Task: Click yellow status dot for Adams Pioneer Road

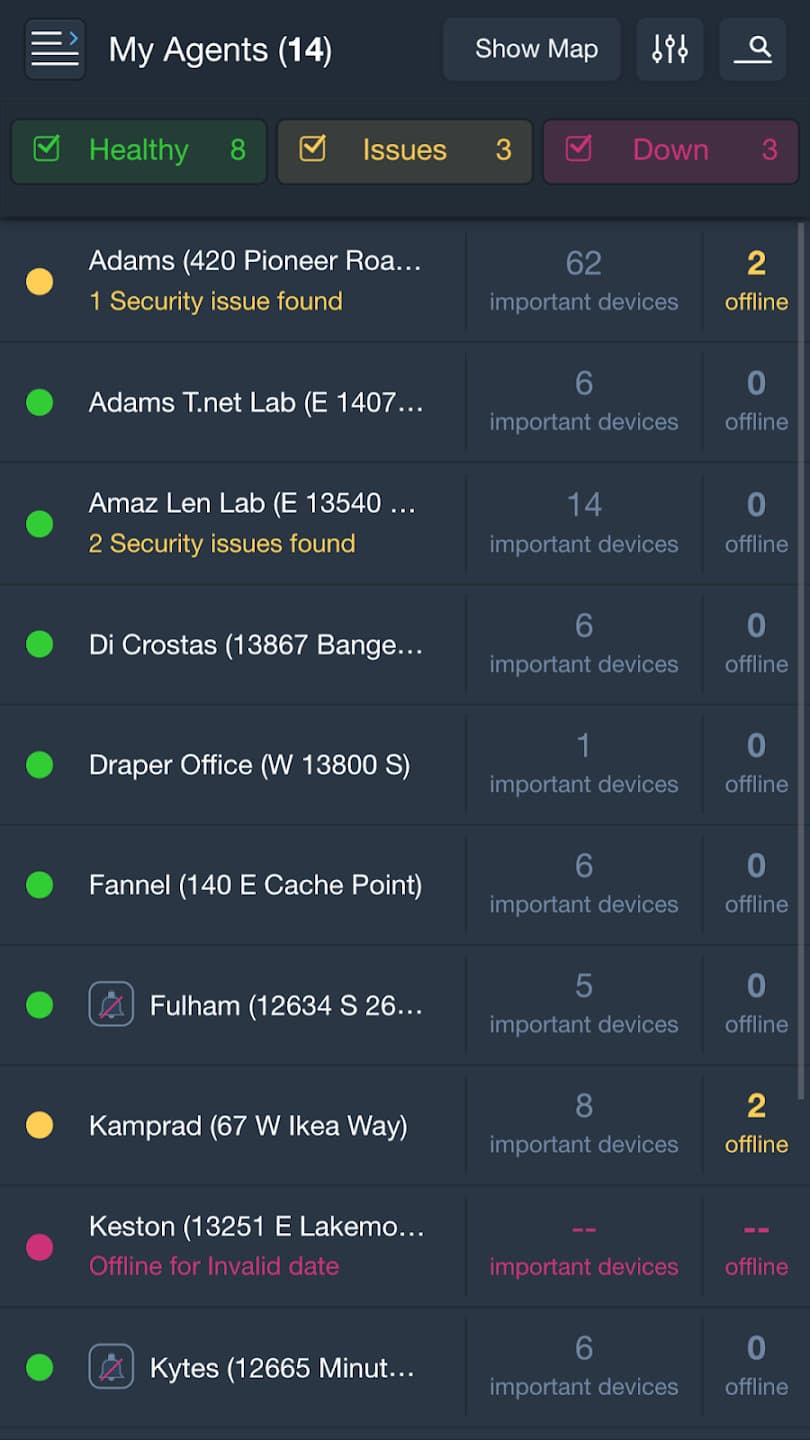Action: click(x=39, y=281)
